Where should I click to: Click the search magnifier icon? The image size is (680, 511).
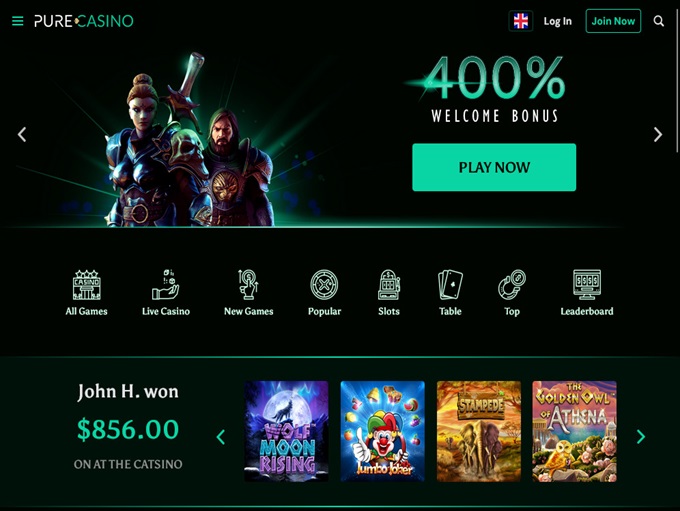658,21
